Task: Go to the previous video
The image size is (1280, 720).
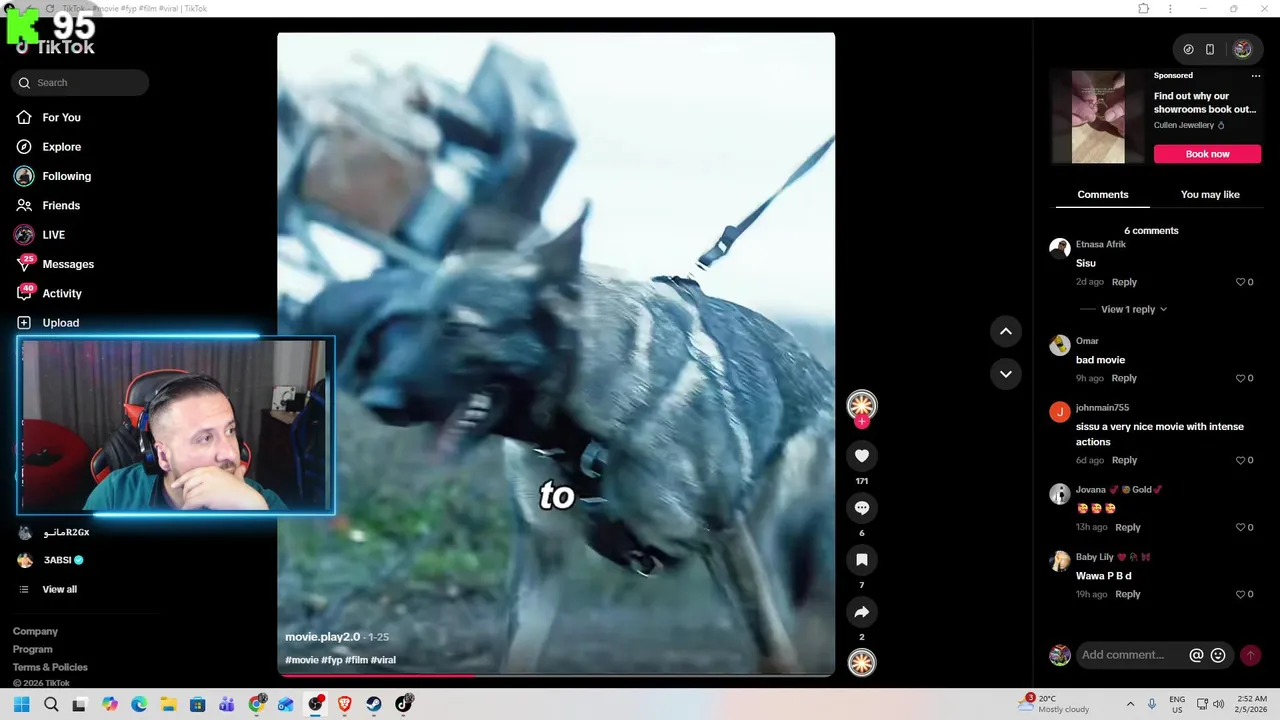Action: [1005, 331]
